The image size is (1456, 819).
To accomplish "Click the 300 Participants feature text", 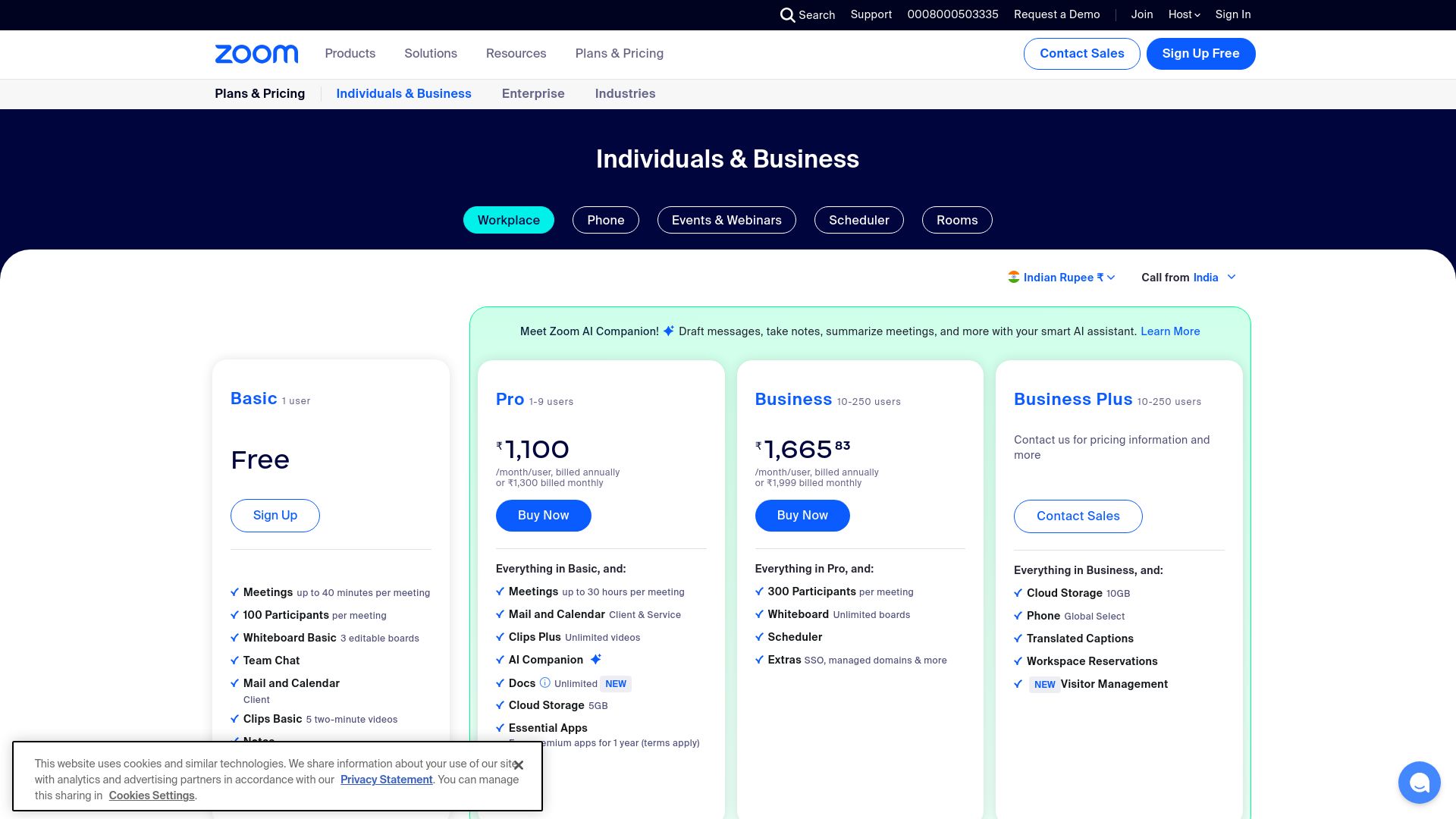I will [x=811, y=591].
